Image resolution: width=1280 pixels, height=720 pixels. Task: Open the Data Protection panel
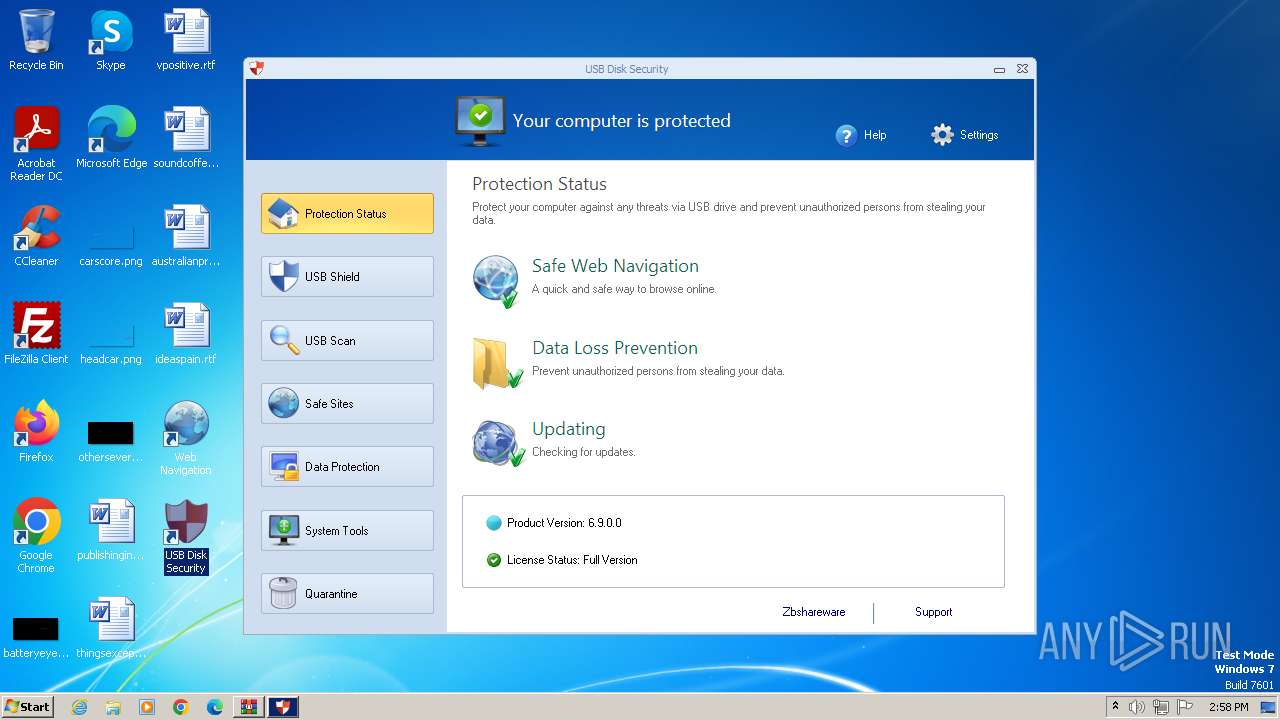point(347,466)
